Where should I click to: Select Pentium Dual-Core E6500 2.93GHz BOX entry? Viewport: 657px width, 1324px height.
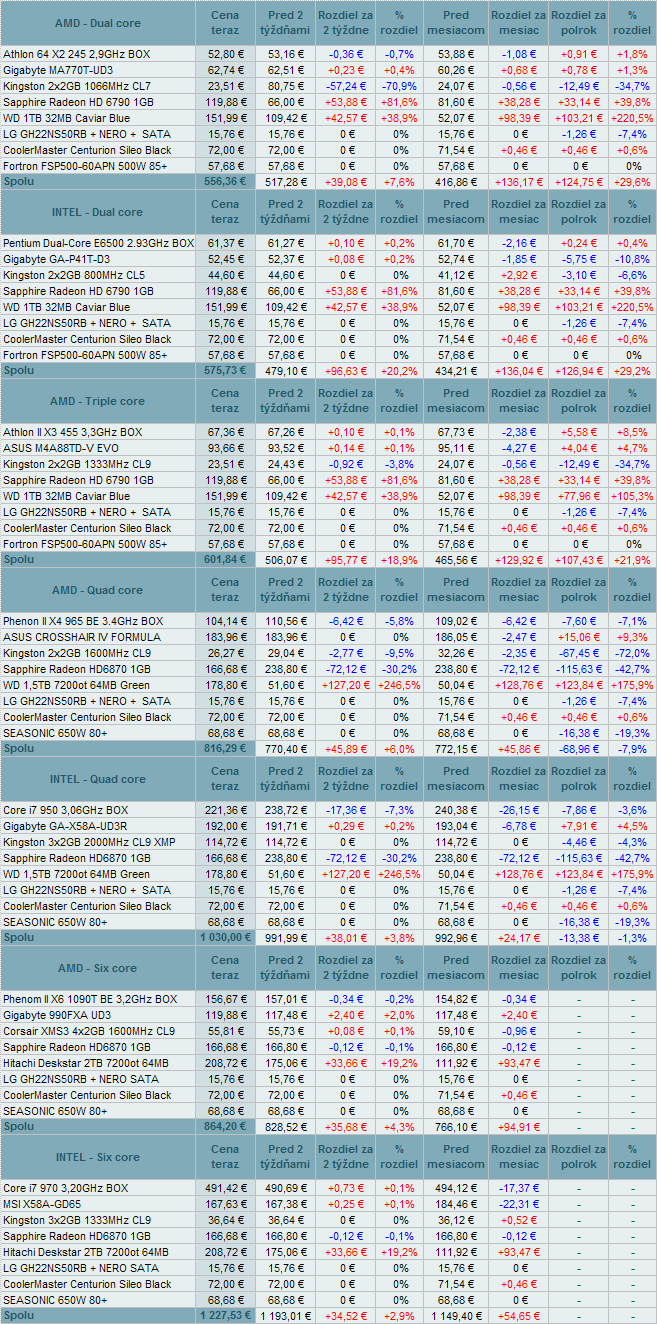tap(98, 243)
